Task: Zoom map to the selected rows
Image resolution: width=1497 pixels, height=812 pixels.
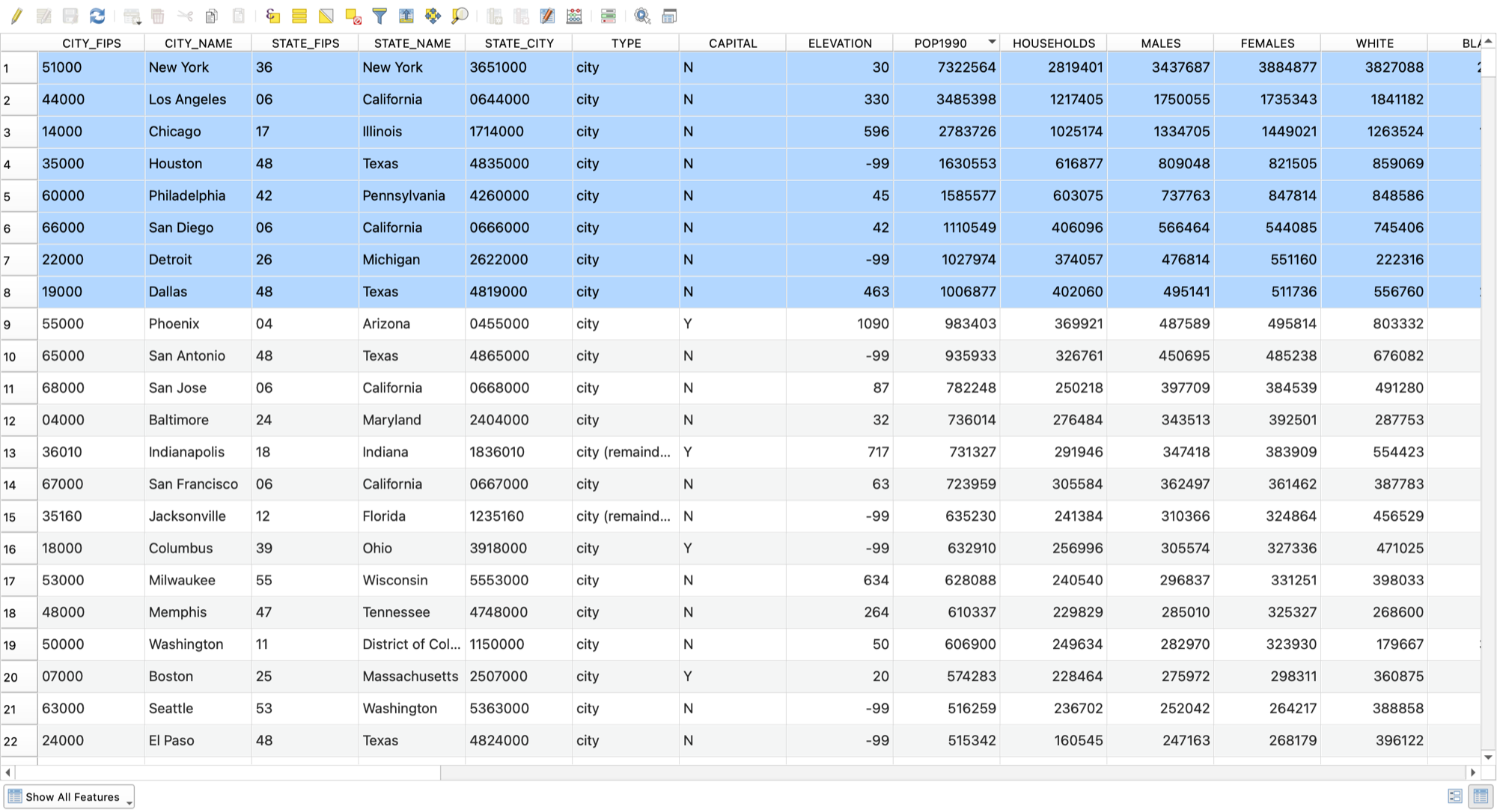Action: click(460, 16)
